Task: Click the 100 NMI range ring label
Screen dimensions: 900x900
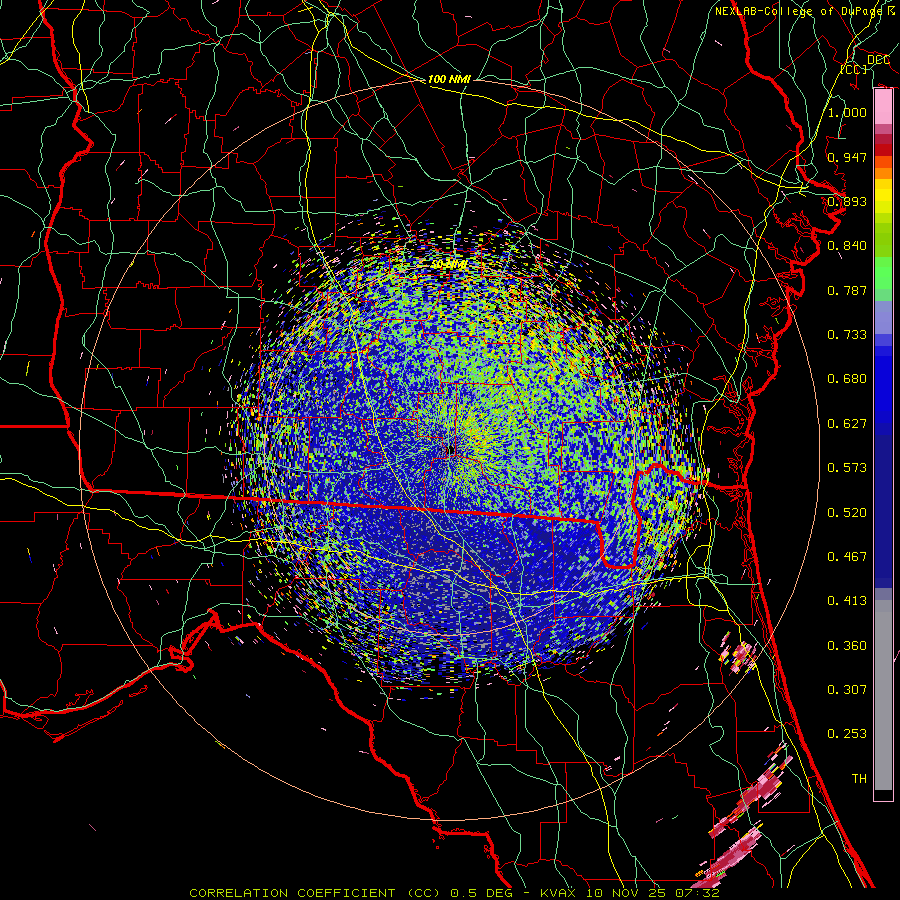Action: click(x=449, y=79)
